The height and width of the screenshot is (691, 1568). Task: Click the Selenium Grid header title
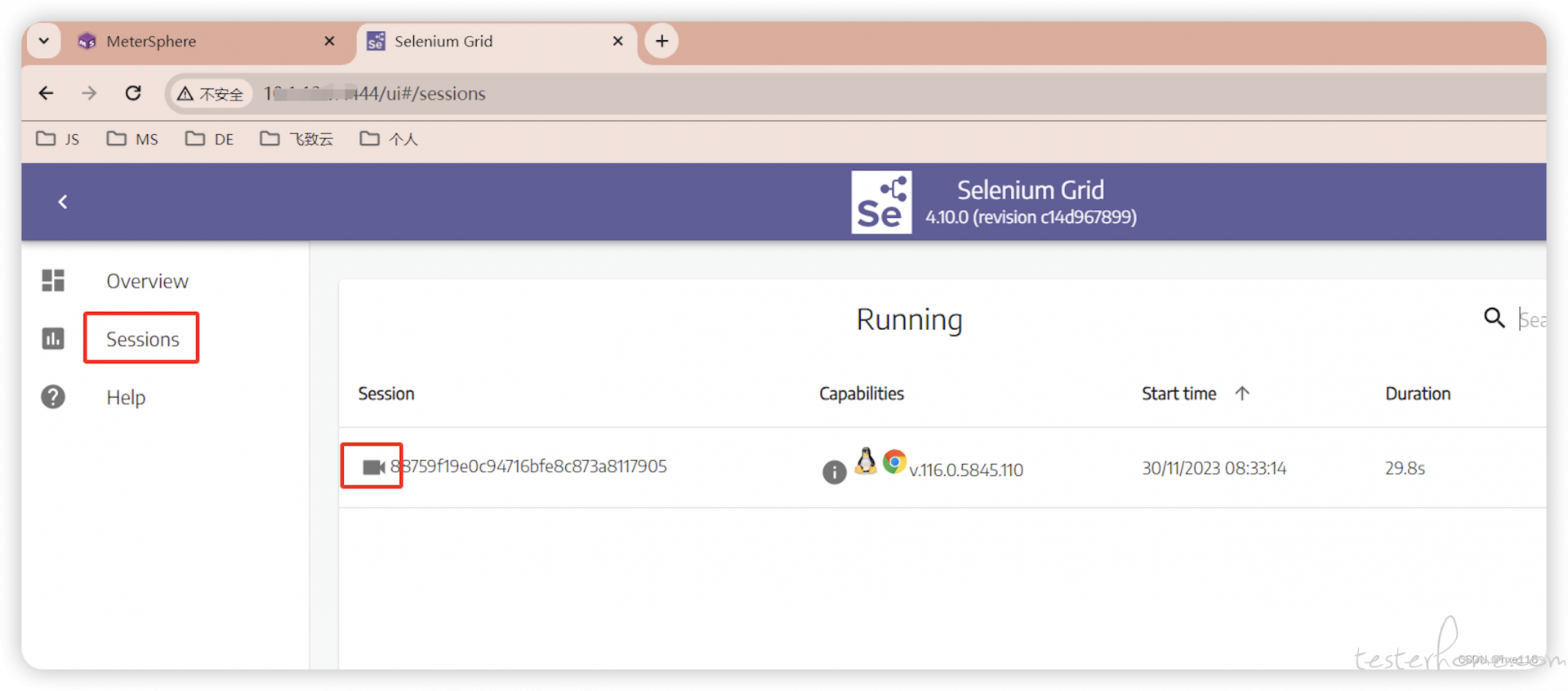[1031, 189]
